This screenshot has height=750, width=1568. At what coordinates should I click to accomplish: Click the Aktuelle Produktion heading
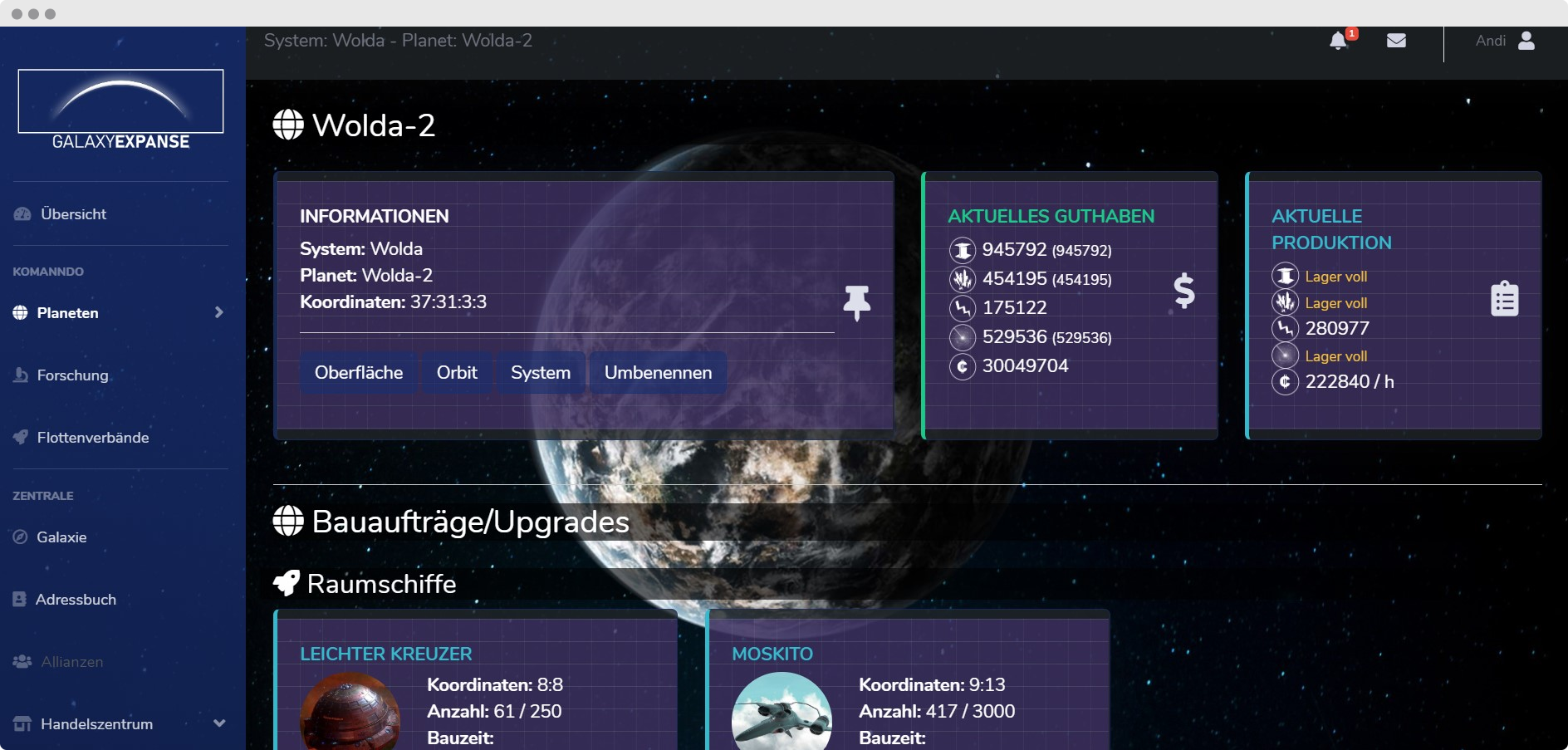tap(1332, 229)
